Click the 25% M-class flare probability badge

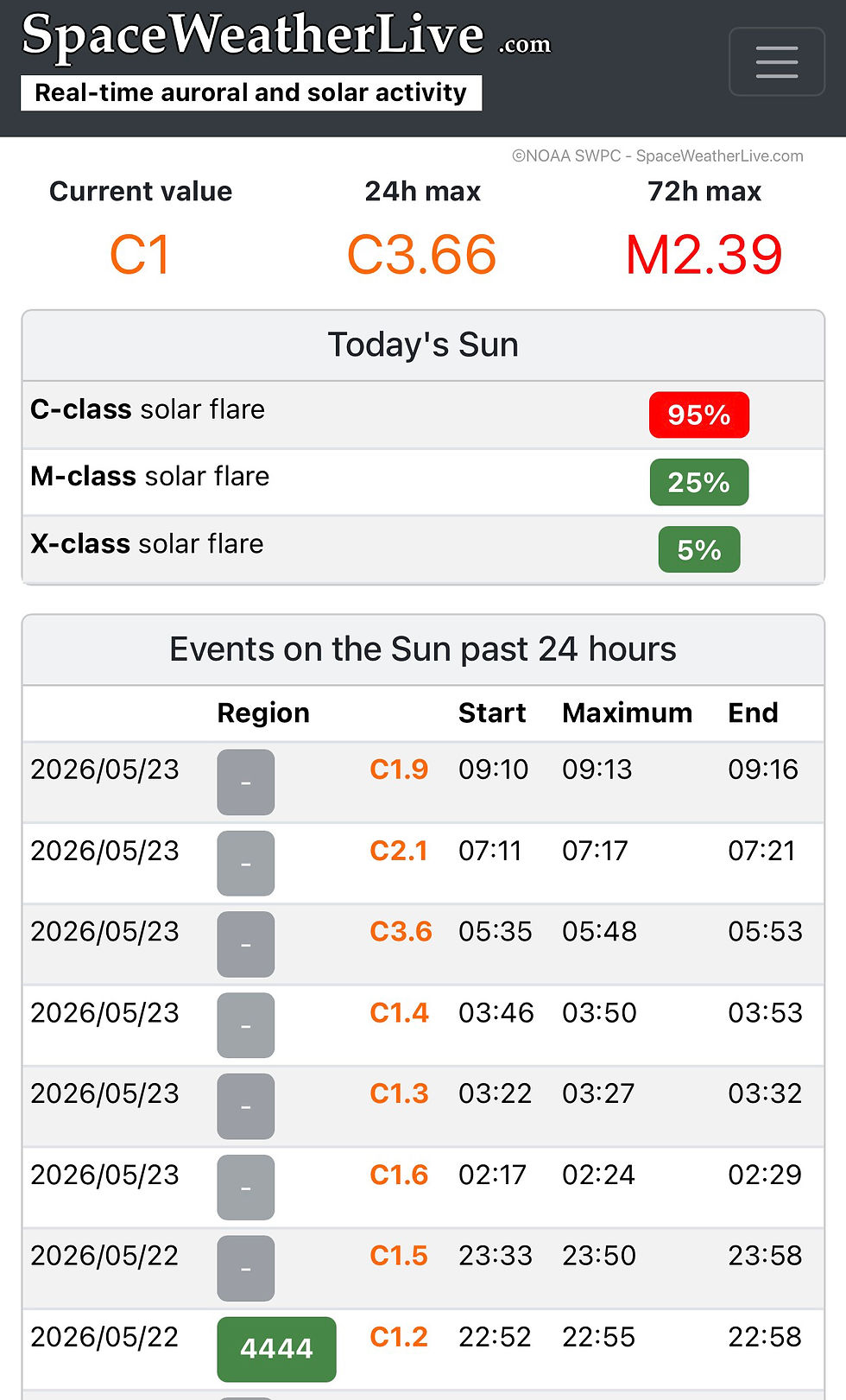pos(699,483)
